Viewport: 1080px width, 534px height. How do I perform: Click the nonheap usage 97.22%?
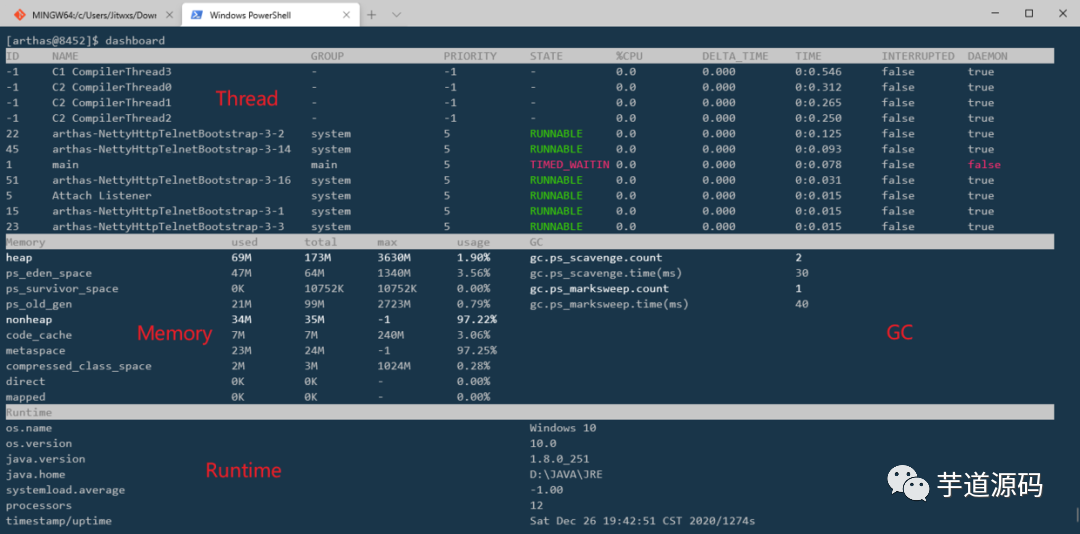tap(477, 320)
